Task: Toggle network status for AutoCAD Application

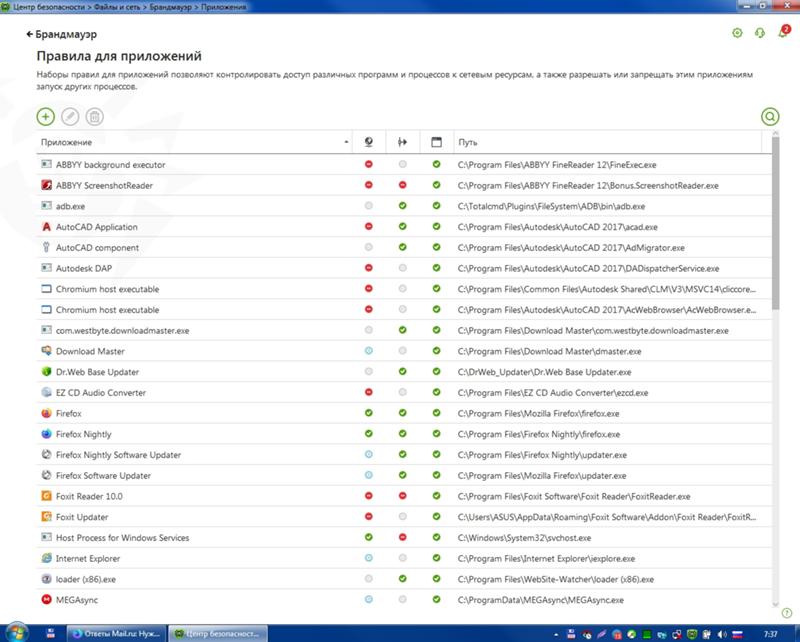Action: pos(369,226)
